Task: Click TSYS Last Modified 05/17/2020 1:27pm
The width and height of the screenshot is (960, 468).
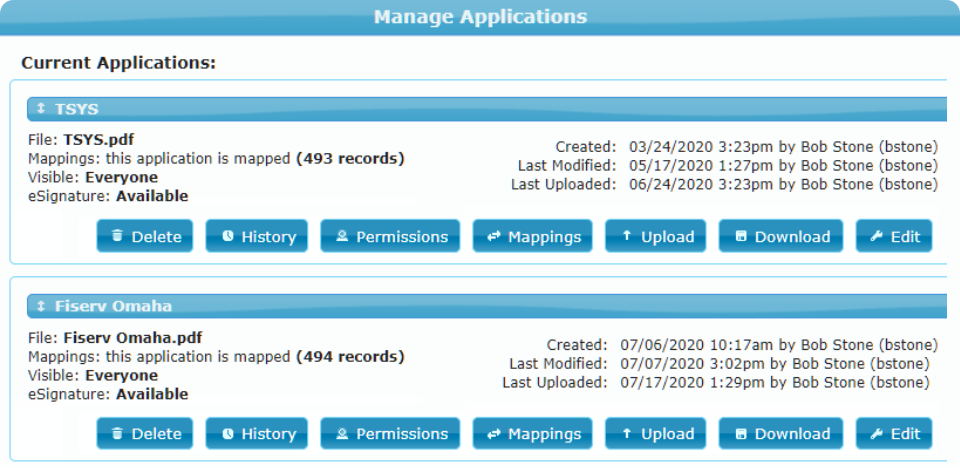Action: pos(702,165)
